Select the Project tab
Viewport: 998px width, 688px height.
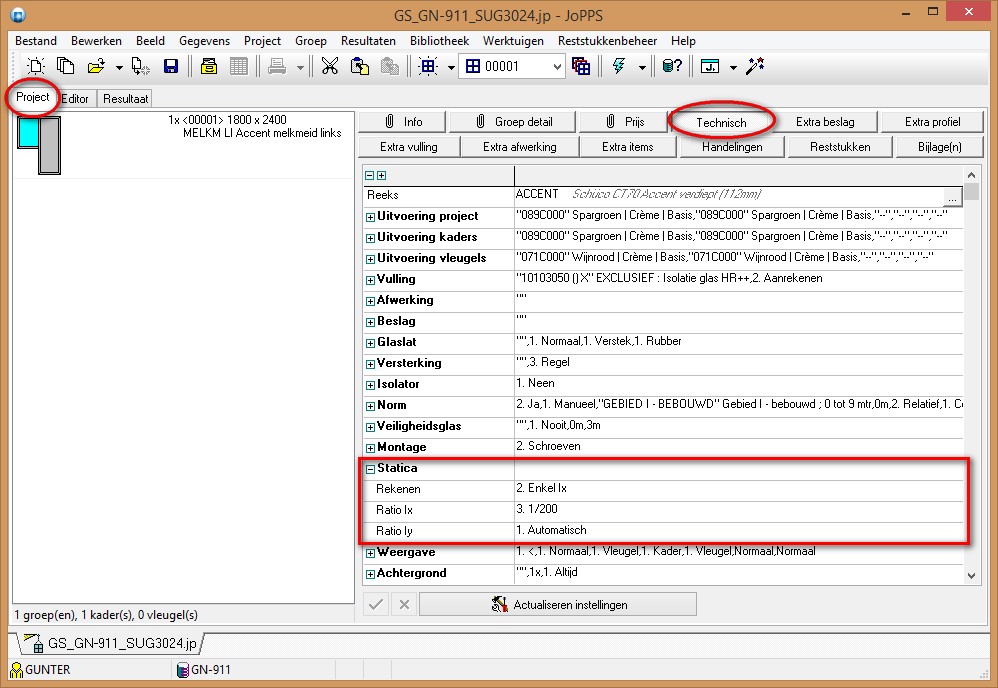click(32, 97)
